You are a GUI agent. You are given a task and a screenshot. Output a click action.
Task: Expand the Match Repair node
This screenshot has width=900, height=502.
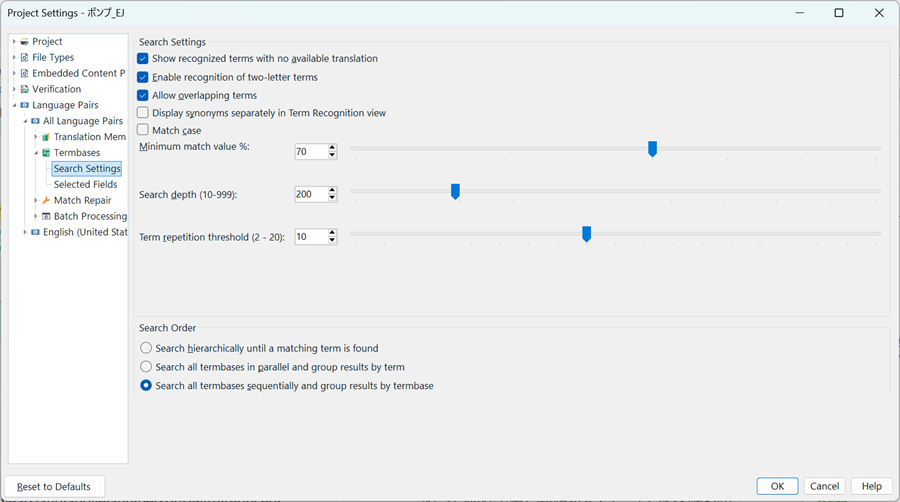pos(36,200)
